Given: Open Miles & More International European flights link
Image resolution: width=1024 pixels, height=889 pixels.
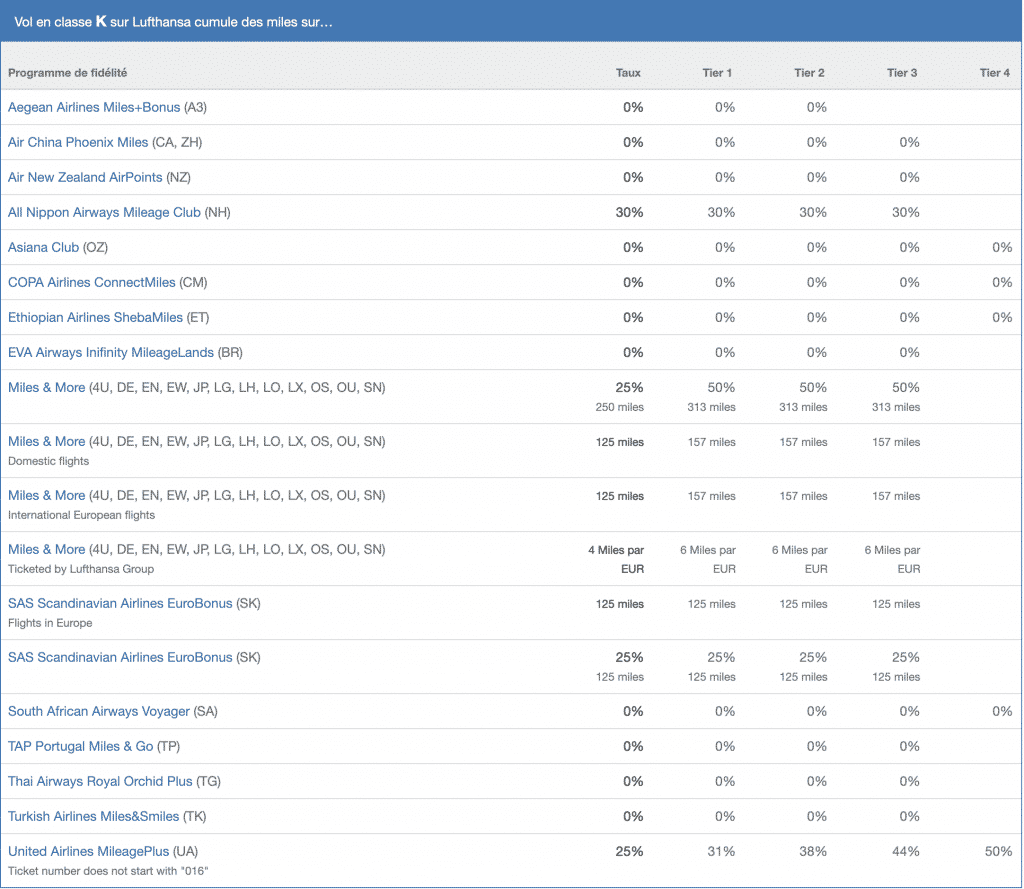Looking at the screenshot, I should pyautogui.click(x=46, y=496).
